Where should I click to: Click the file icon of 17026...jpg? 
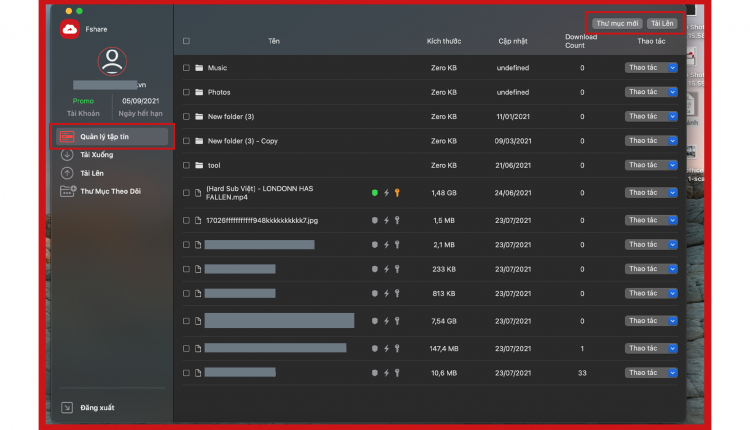[x=198, y=221]
